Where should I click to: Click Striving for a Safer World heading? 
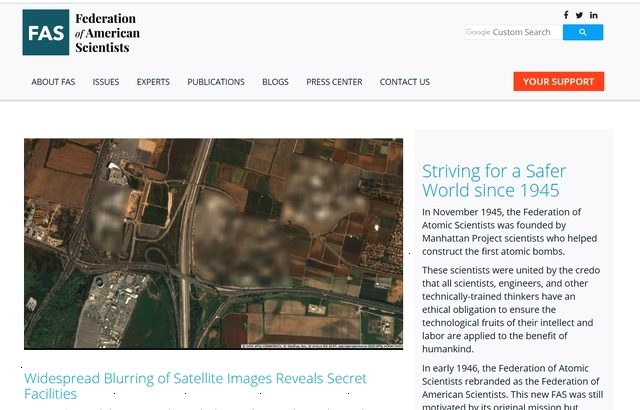494,180
